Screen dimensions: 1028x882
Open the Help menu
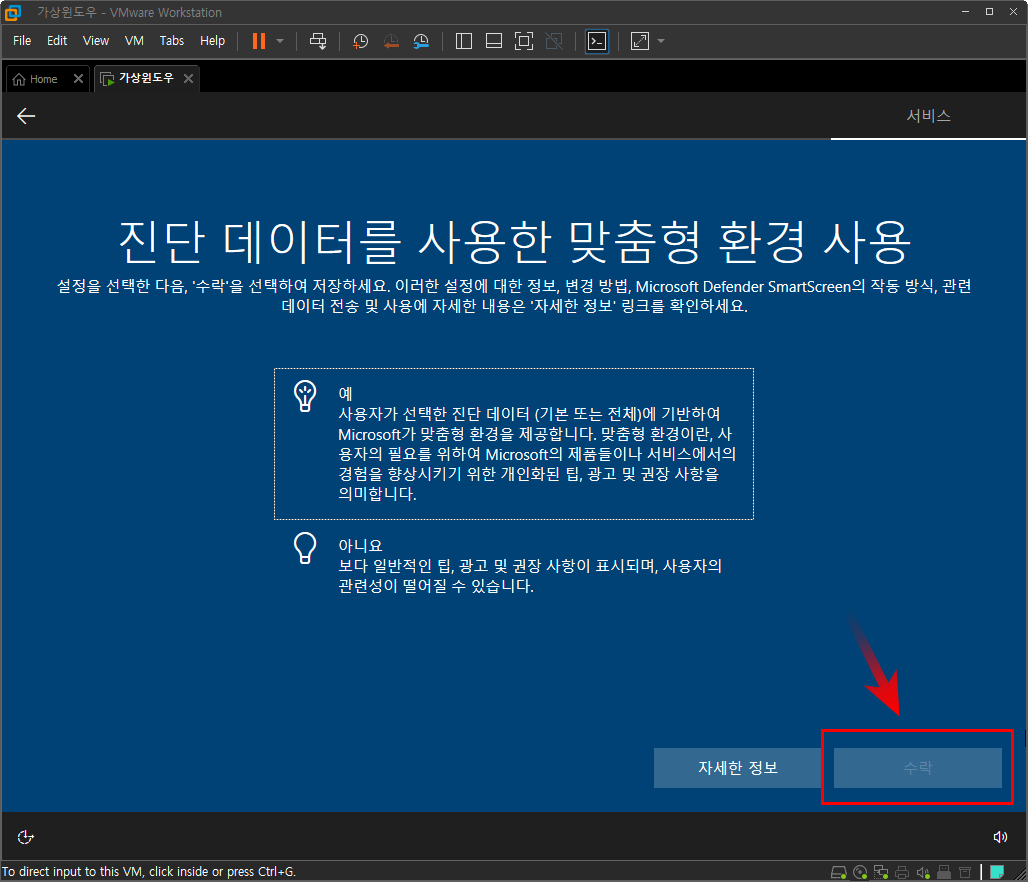click(x=212, y=41)
